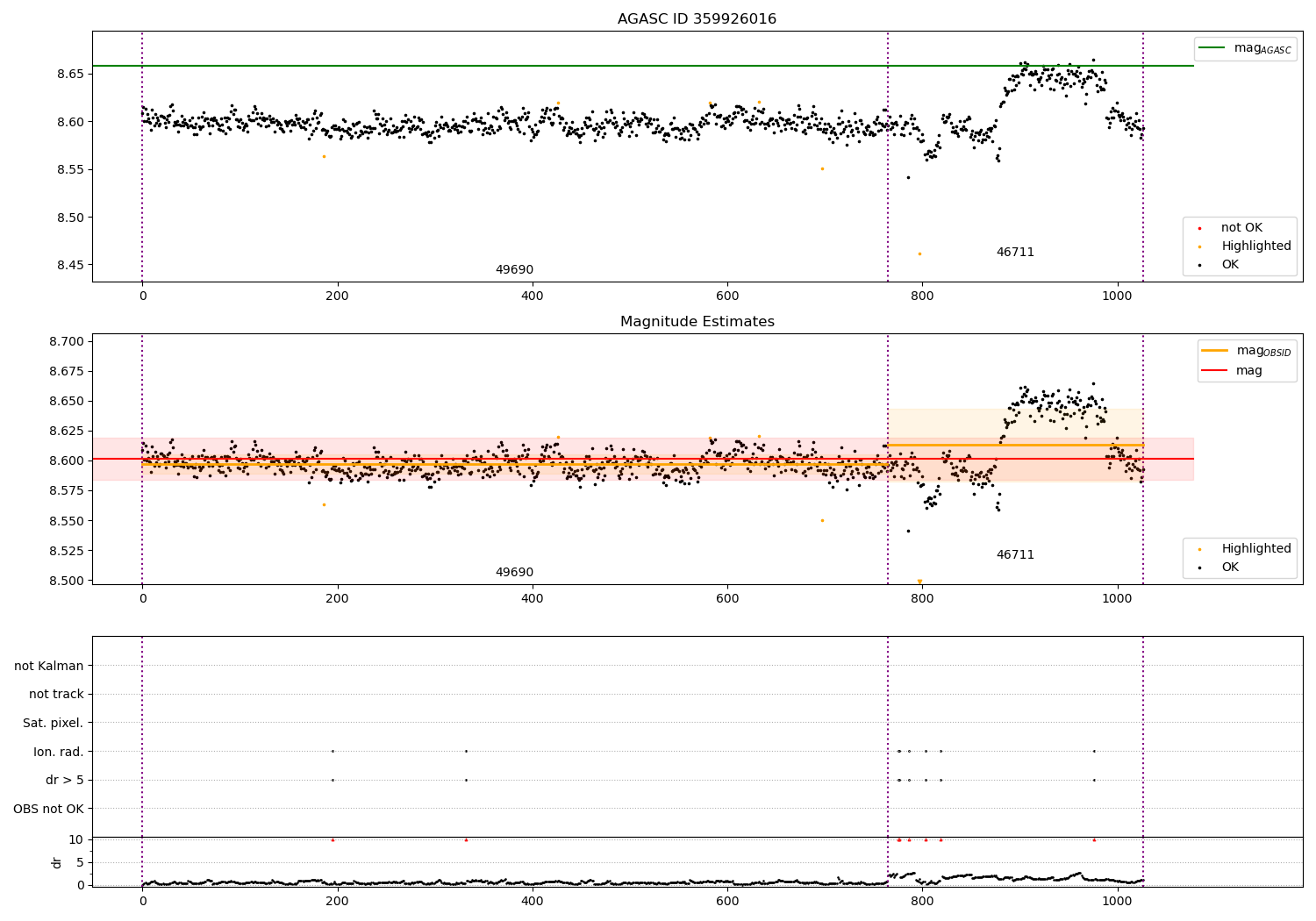Click the red mag line swatch in legend

pos(1214,370)
